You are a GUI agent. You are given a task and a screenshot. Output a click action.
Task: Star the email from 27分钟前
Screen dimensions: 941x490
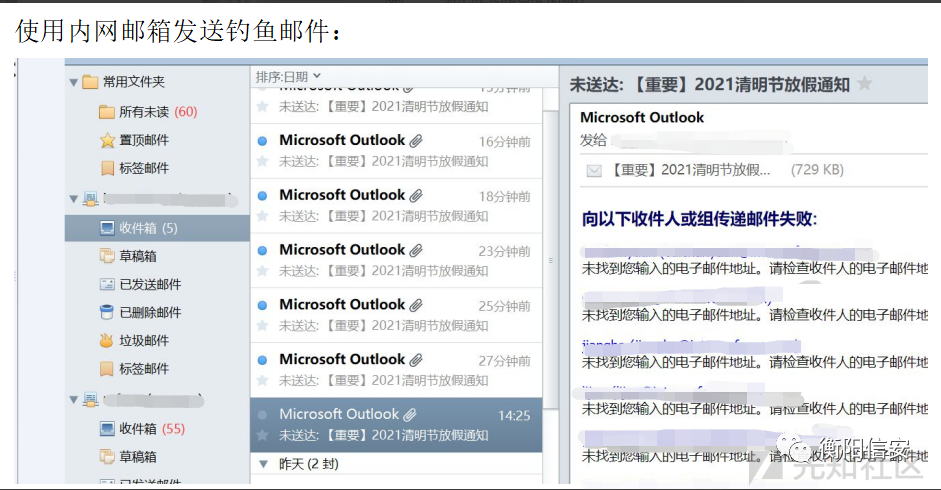(262, 380)
